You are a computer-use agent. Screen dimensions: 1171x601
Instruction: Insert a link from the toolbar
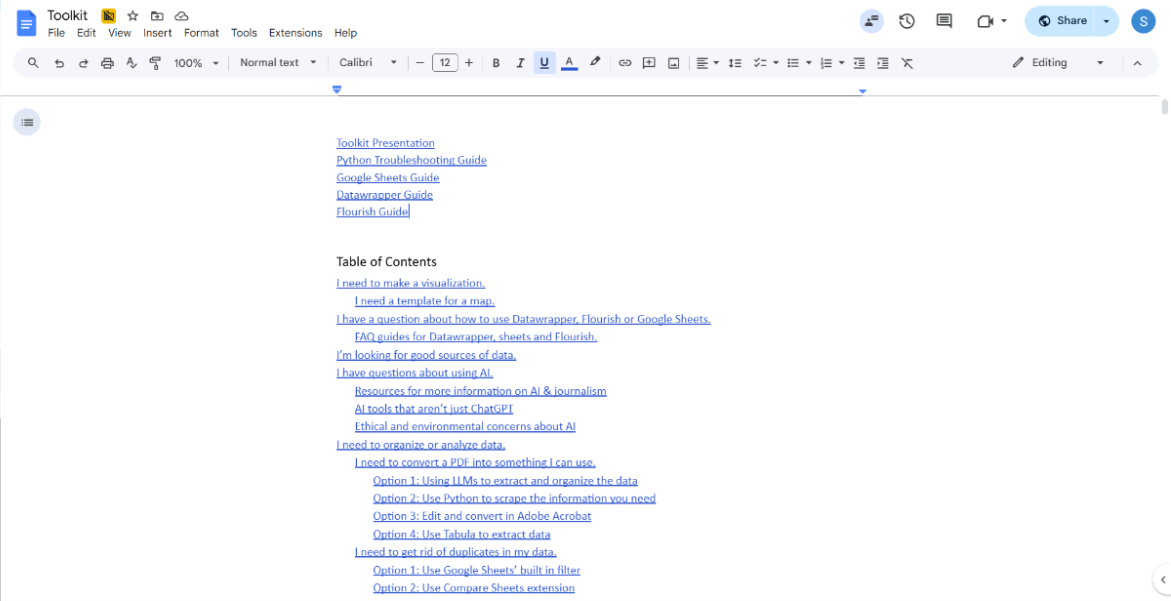tap(625, 63)
